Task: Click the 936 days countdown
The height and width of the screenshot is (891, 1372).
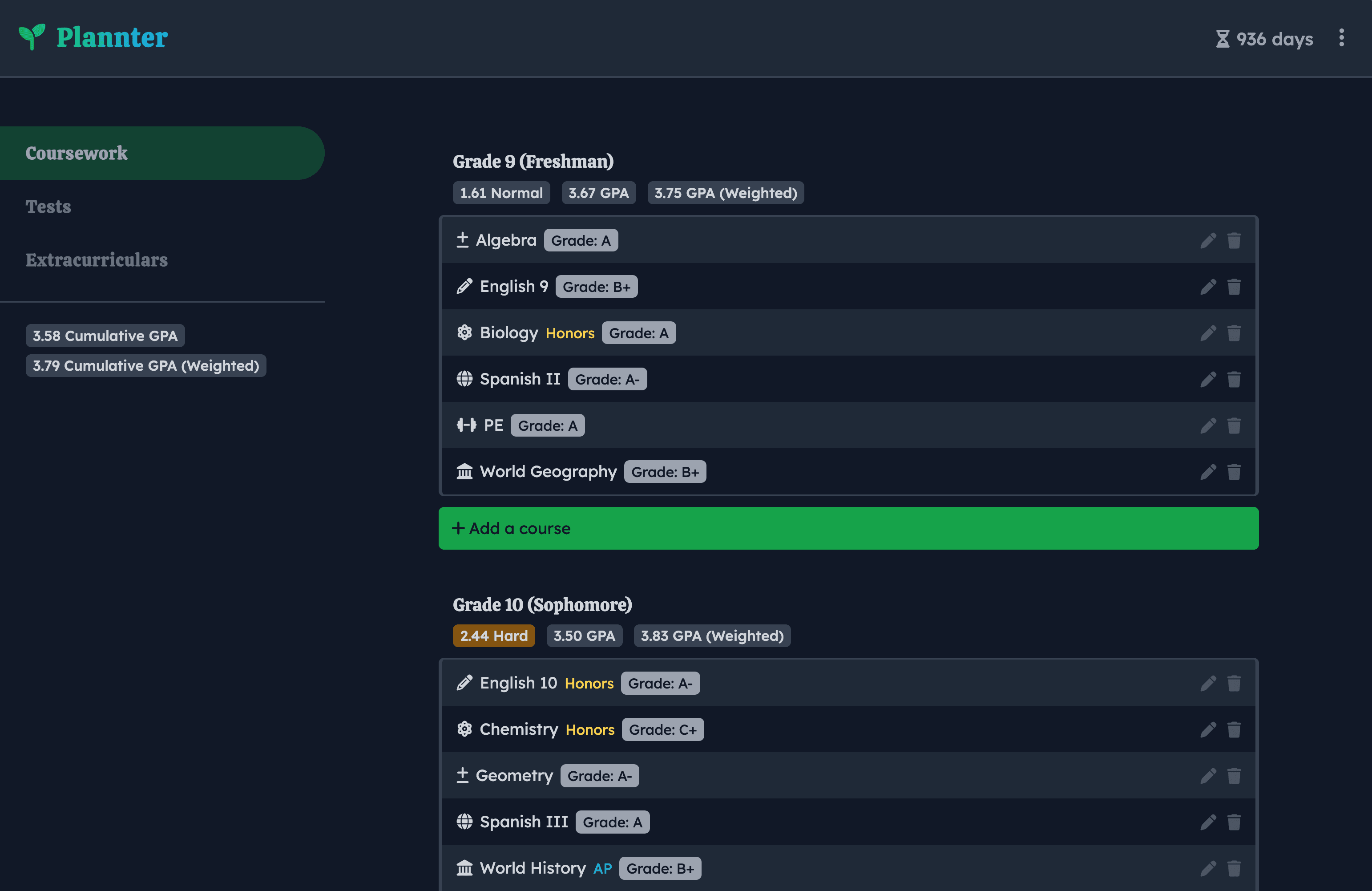Action: (x=1265, y=39)
